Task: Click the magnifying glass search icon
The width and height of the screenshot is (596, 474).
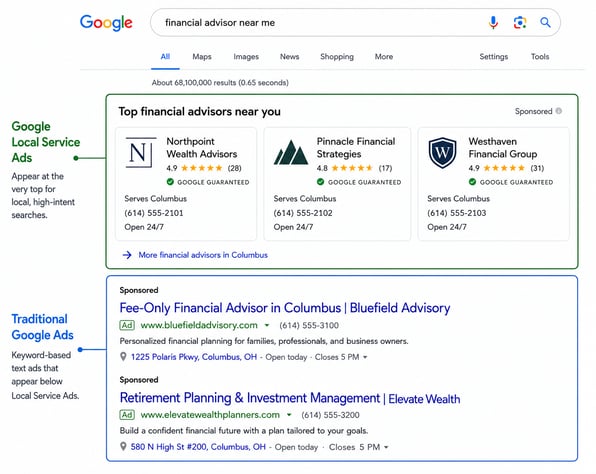Action: [x=545, y=22]
